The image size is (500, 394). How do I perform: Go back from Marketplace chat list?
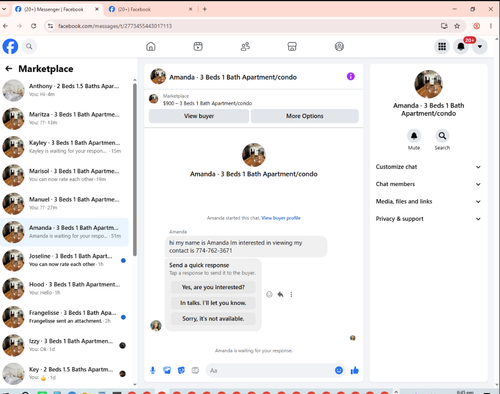pos(9,69)
